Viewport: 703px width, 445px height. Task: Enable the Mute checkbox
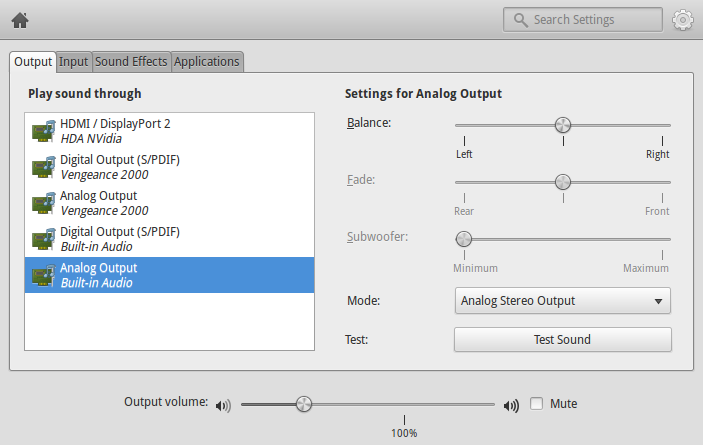(536, 403)
